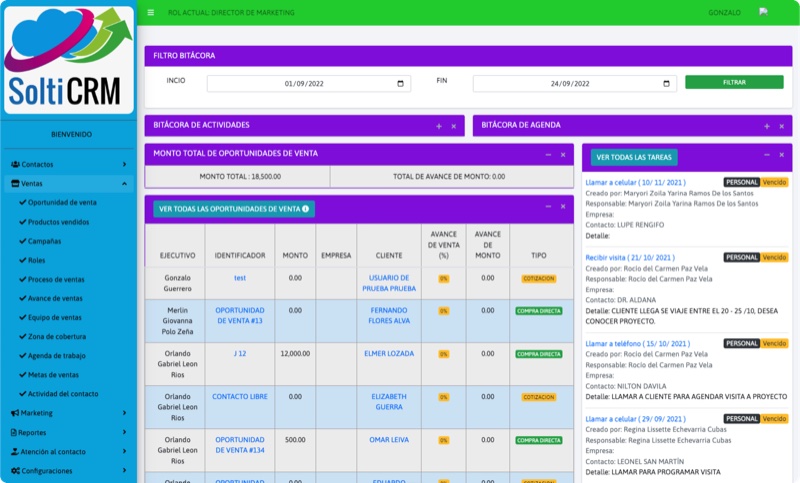The image size is (800, 483).
Task: Expand the Reportes sidebar menu
Action: (x=69, y=433)
